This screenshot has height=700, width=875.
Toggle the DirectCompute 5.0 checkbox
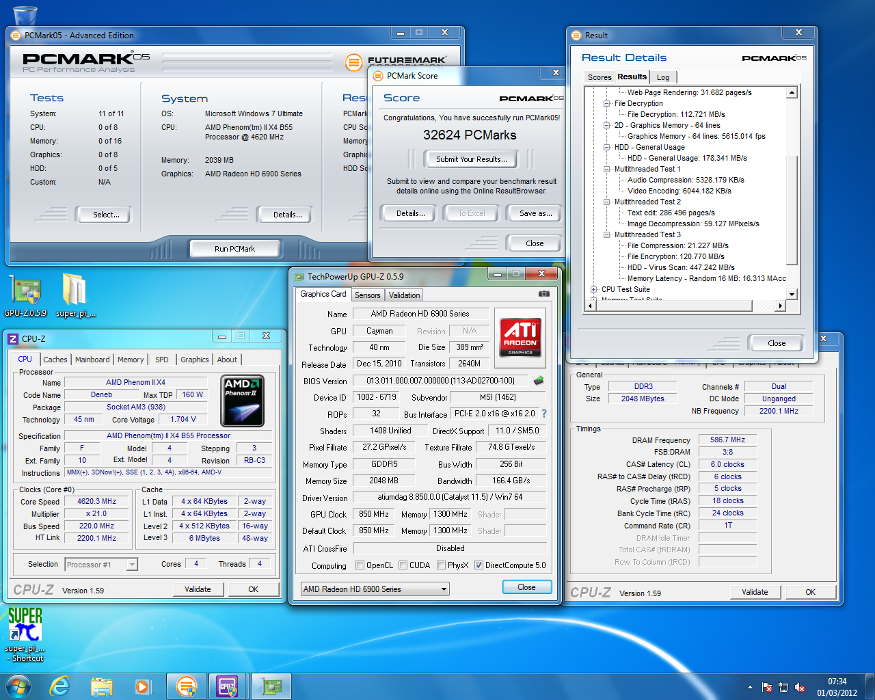[478, 565]
